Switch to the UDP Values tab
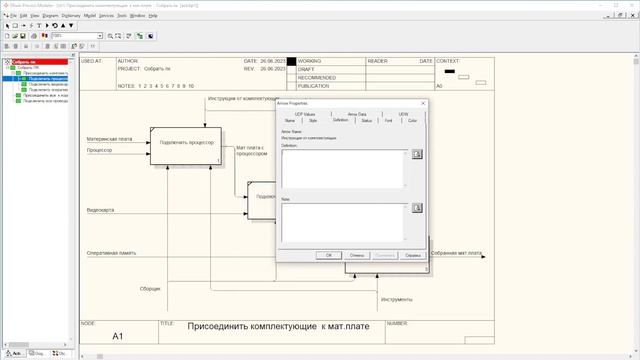 tap(305, 114)
